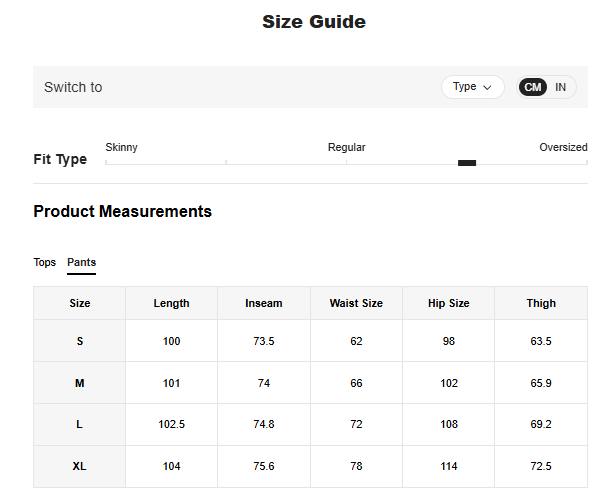The height and width of the screenshot is (493, 600).
Task: Click the L row waist value 72
Action: click(x=356, y=424)
